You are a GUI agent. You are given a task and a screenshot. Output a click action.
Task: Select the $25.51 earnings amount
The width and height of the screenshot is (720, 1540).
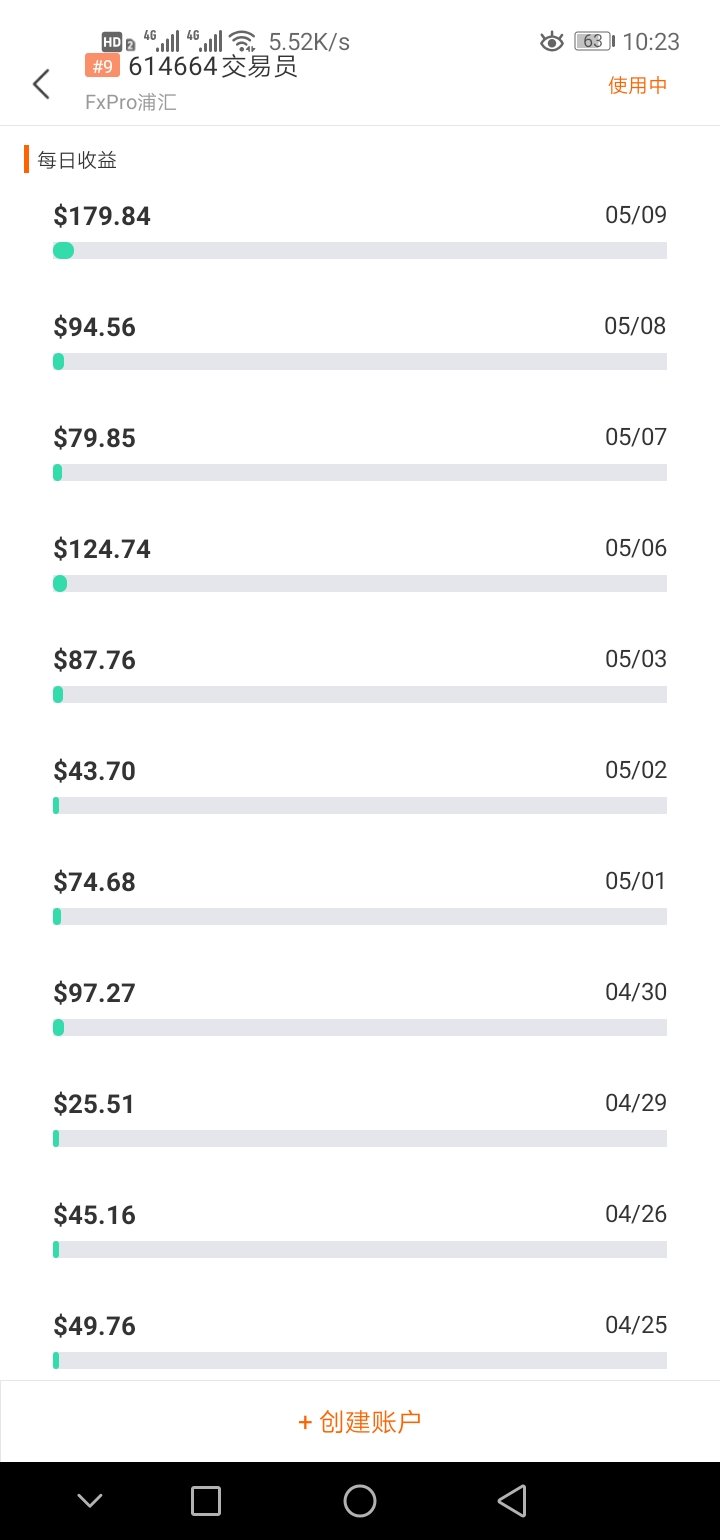94,1104
